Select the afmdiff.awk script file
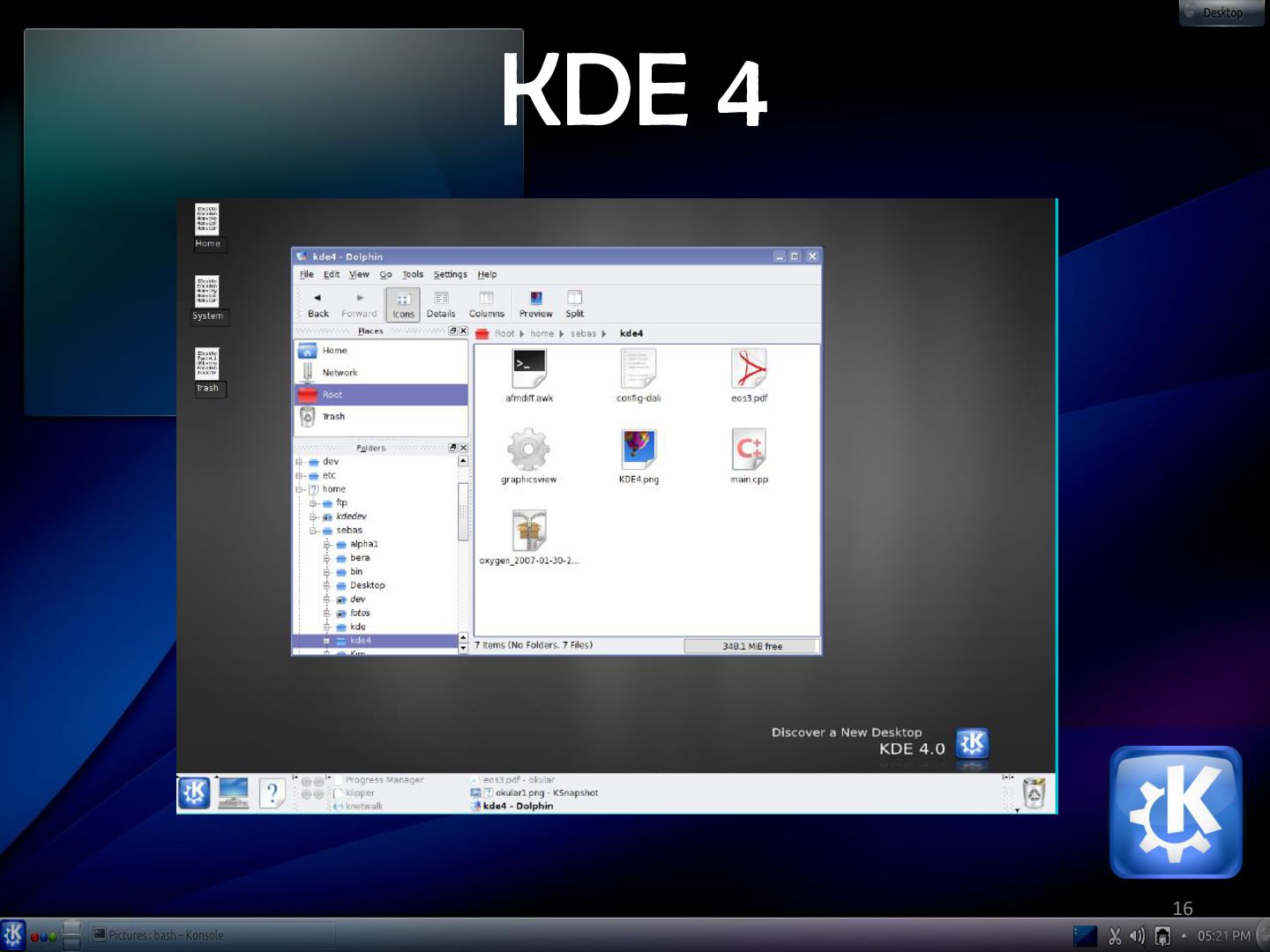1270x952 pixels. [529, 368]
